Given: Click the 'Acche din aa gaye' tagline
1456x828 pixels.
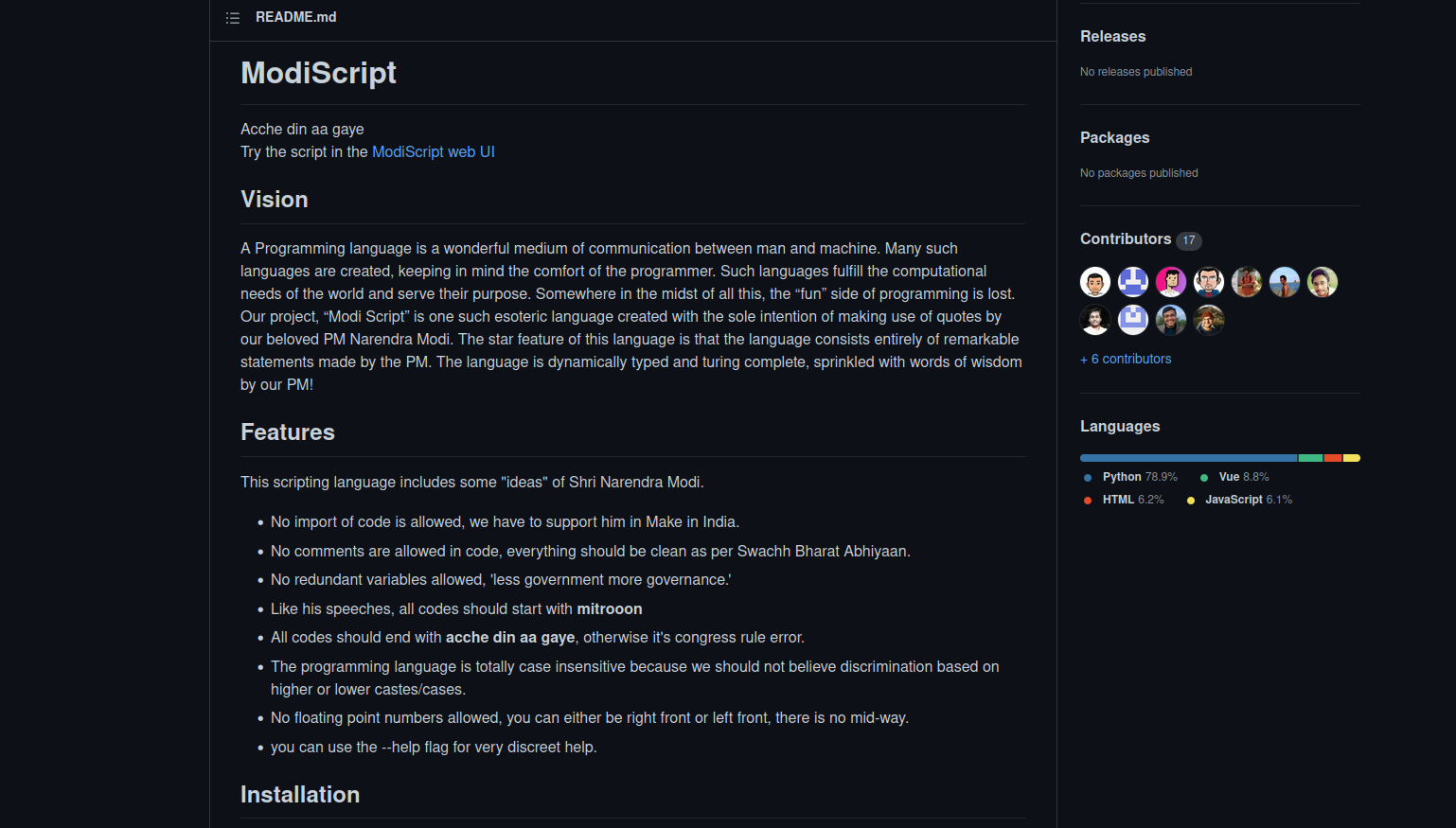Looking at the screenshot, I should 302,129.
